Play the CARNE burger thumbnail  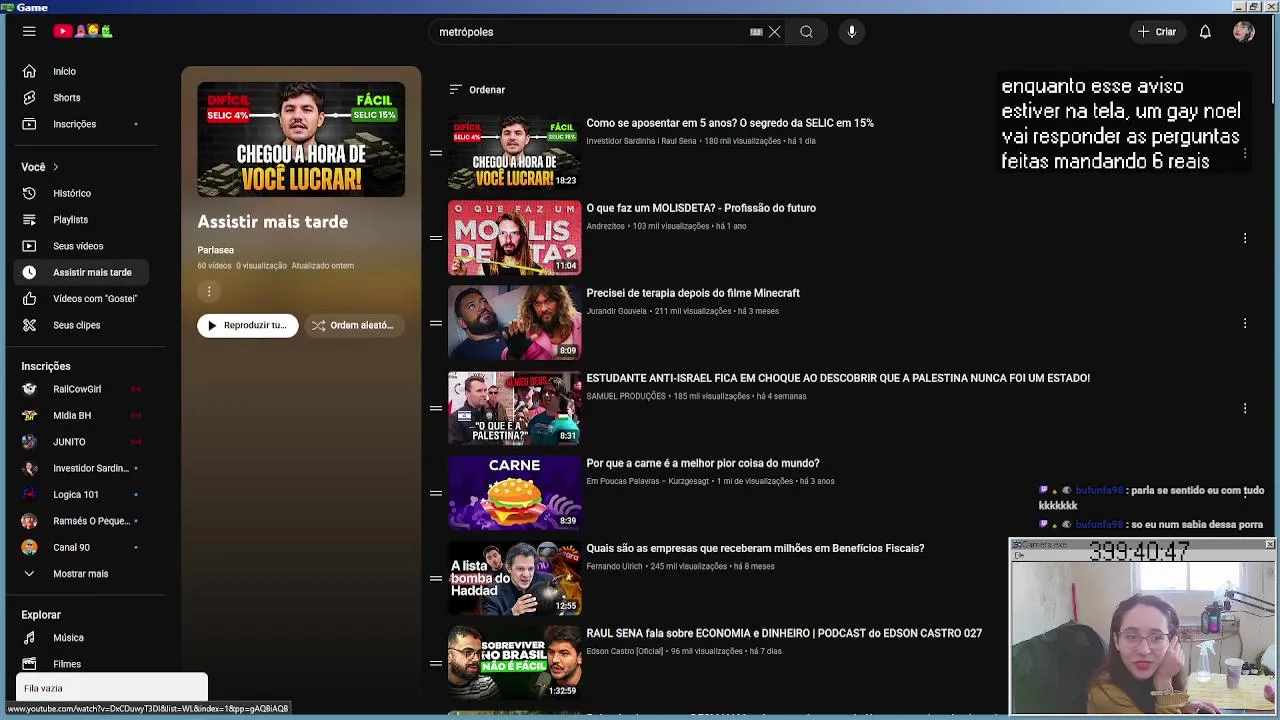coord(514,493)
